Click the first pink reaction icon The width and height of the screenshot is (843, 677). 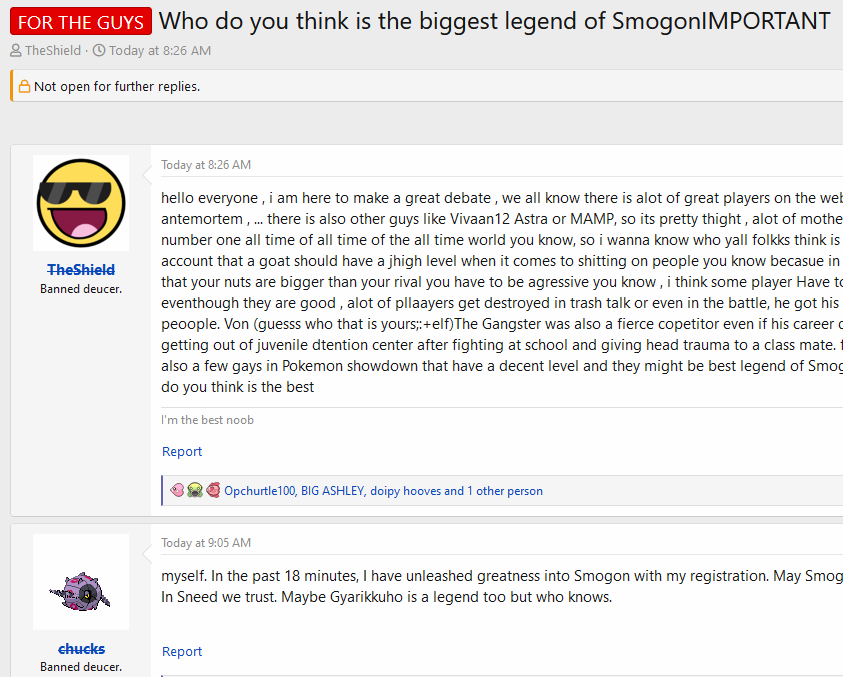point(177,490)
